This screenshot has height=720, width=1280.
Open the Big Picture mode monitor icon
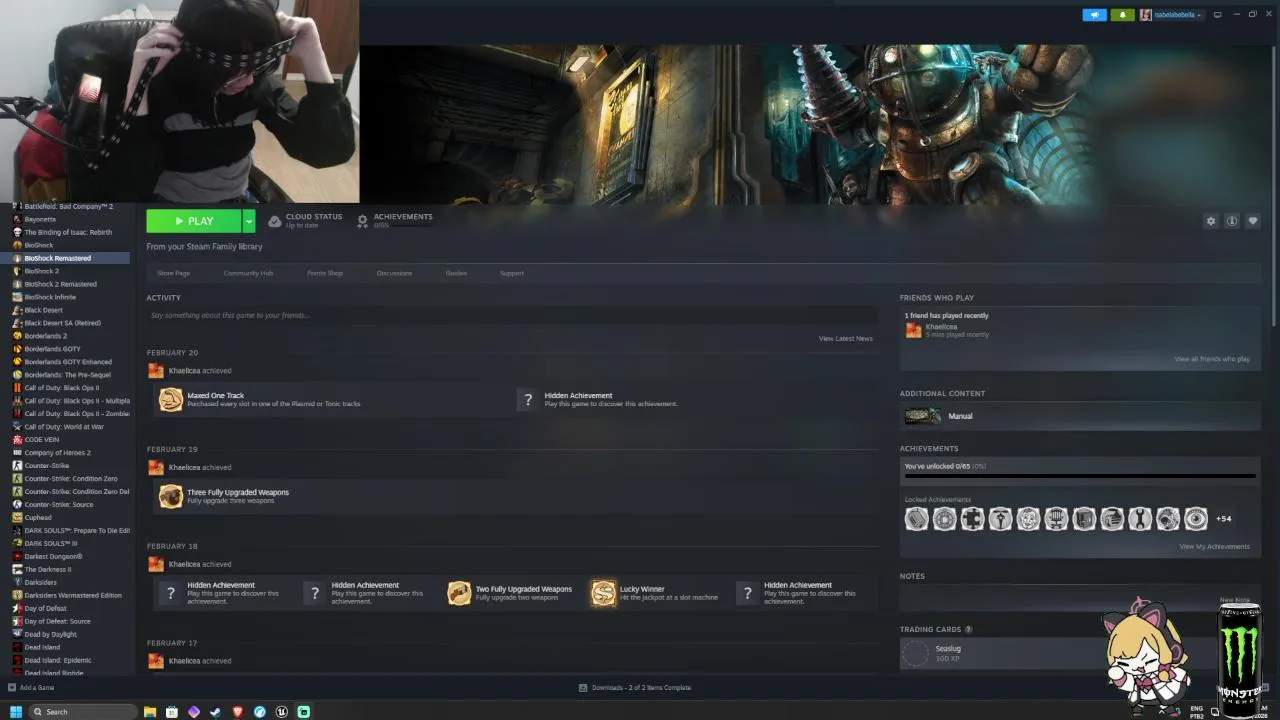pyautogui.click(x=1217, y=15)
